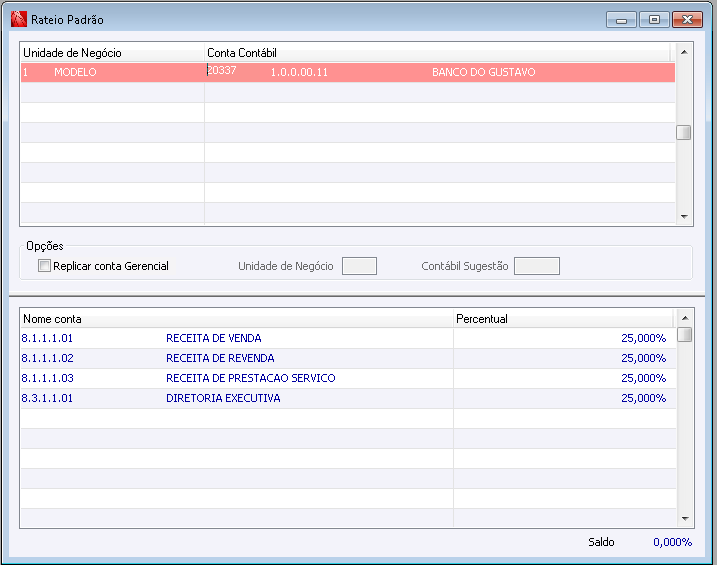This screenshot has width=717, height=565.
Task: Minimize the Rateio Padrão window
Action: [621, 20]
